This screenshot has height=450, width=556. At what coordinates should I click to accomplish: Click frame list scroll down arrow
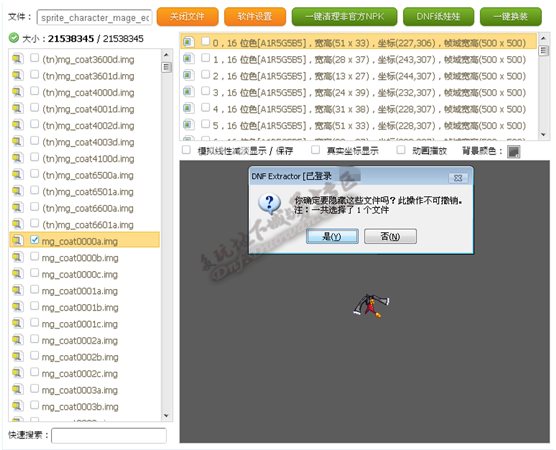pyautogui.click(x=543, y=134)
